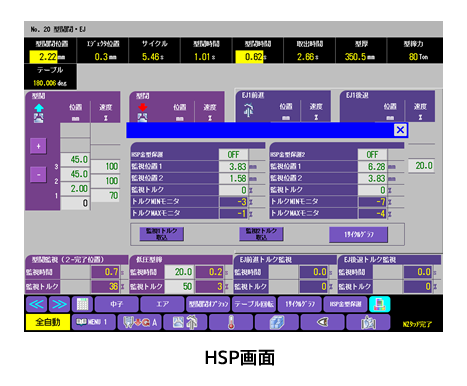Screen dimensions: 467x386
Task: Edit HSP1 監視位置1 value 3.83
Action: tap(233, 166)
